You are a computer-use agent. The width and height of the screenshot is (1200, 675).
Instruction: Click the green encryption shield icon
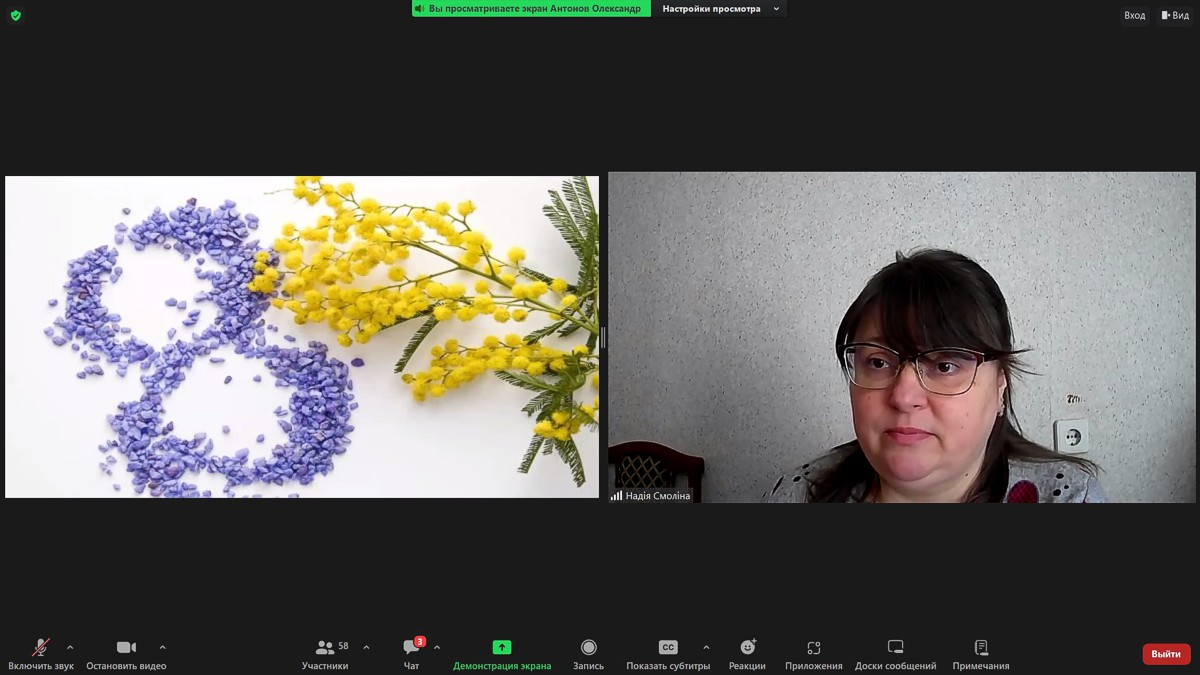(x=15, y=15)
